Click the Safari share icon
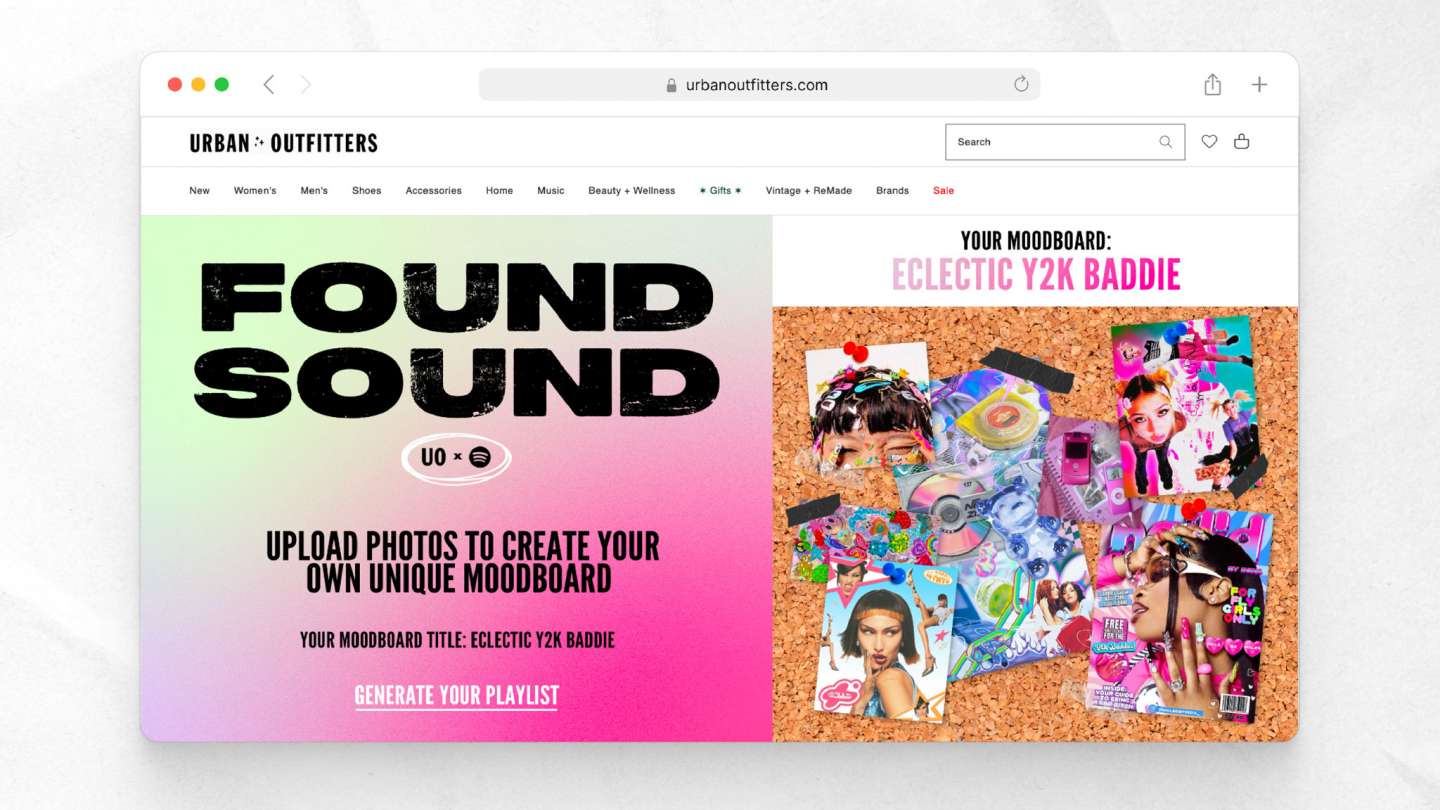The width and height of the screenshot is (1440, 810). [1212, 84]
